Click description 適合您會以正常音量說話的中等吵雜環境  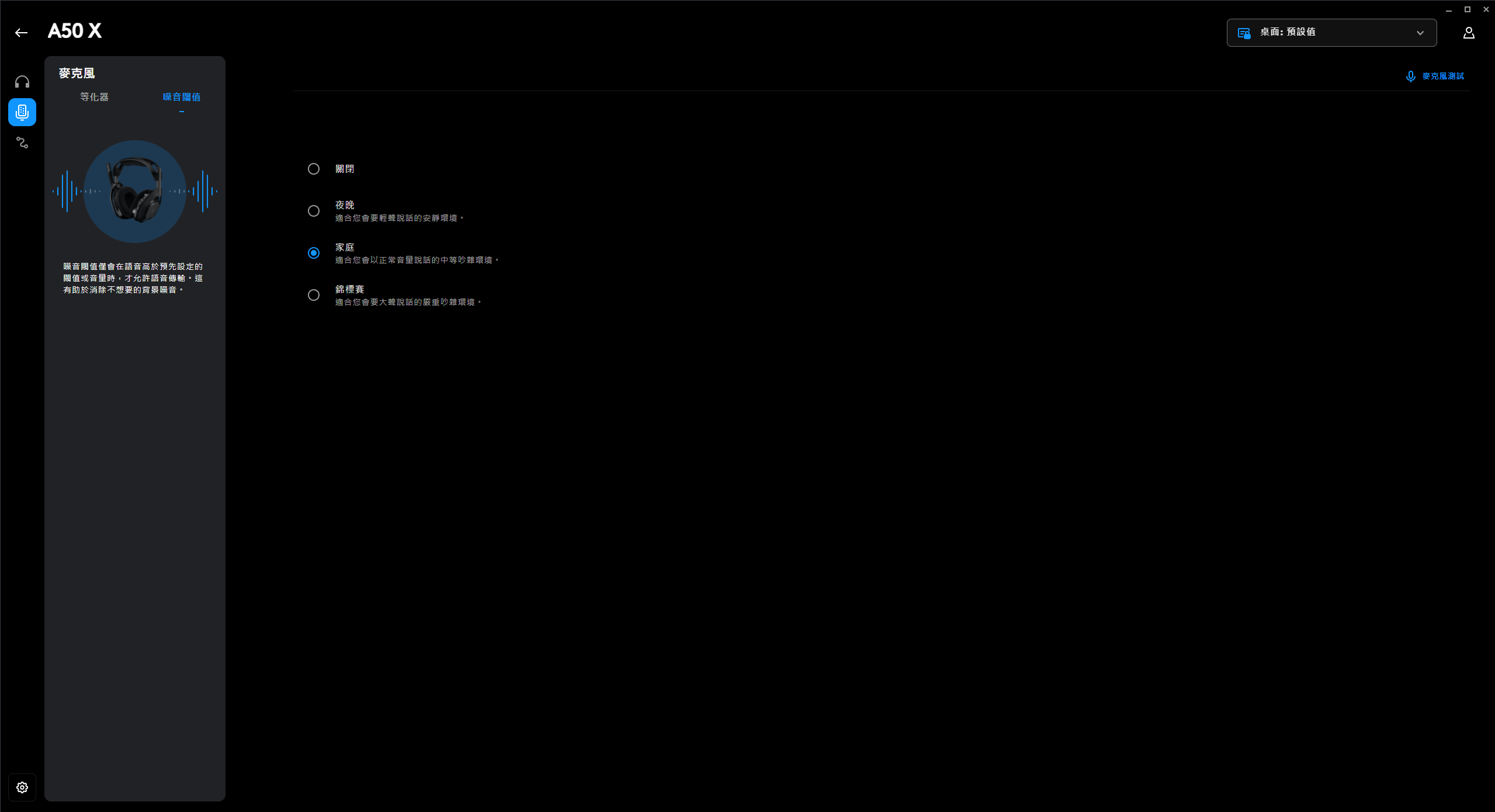(x=417, y=260)
